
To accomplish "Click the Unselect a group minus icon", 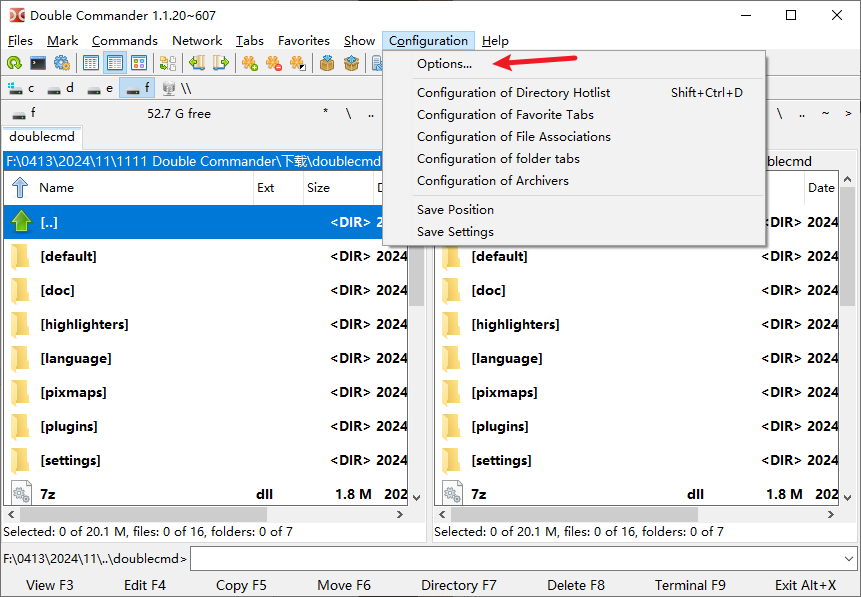I will pos(273,63).
